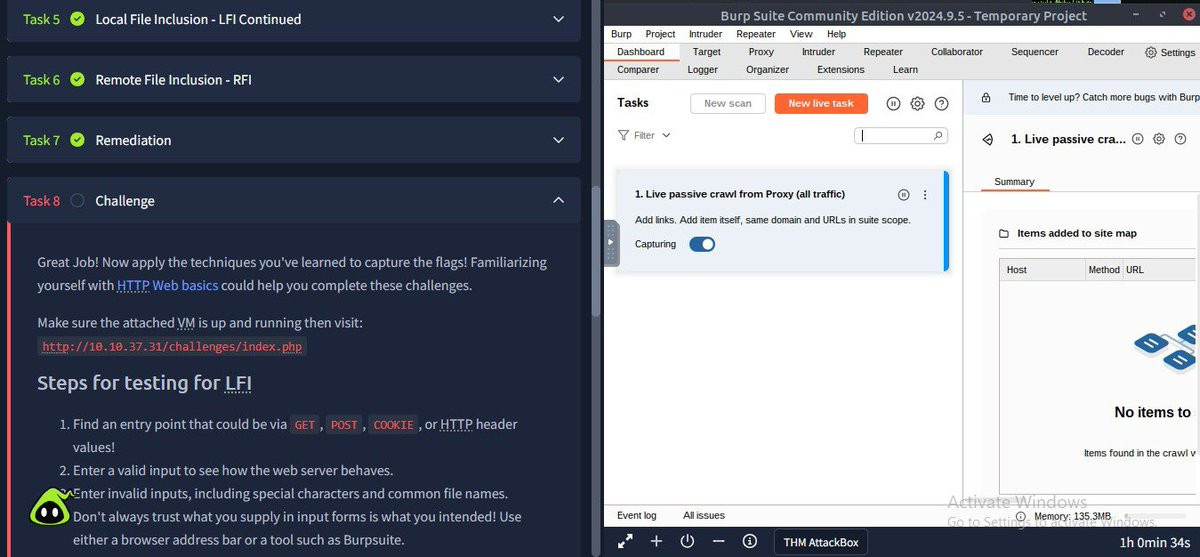Collapse Task 8 Challenge section
Image resolution: width=1200 pixels, height=557 pixels.
558,200
